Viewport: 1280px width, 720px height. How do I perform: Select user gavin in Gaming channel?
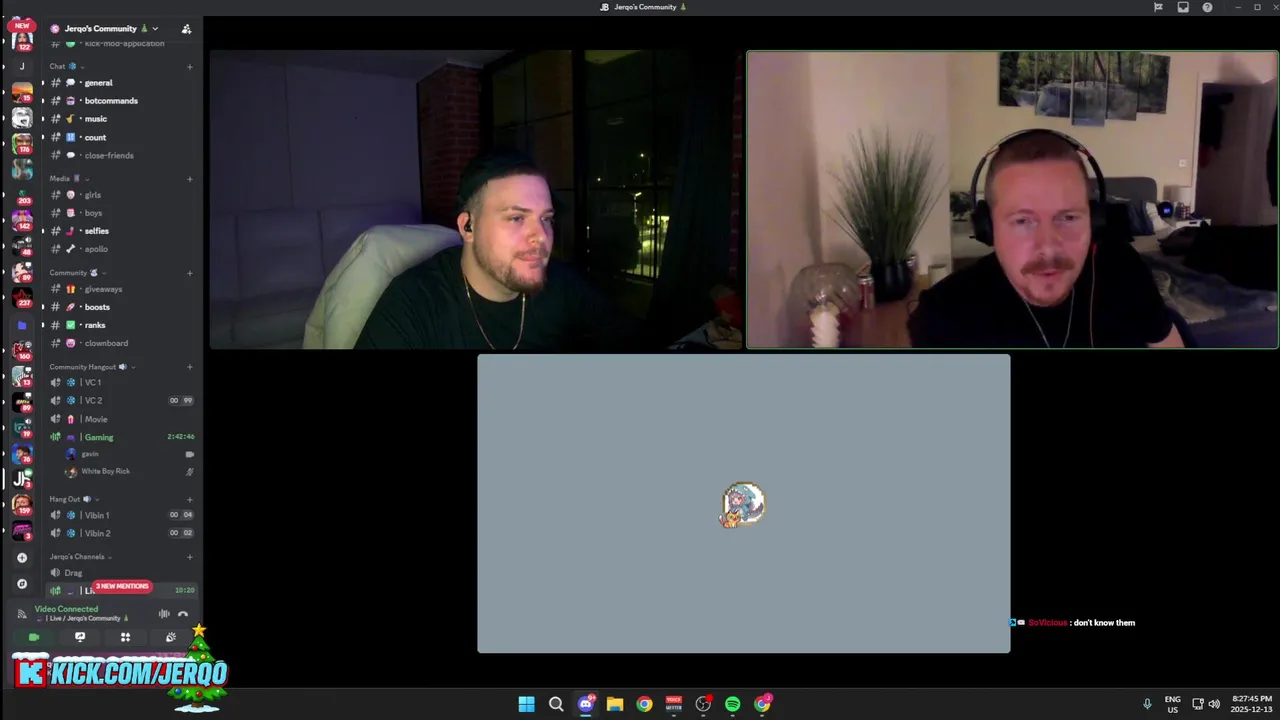click(128, 454)
